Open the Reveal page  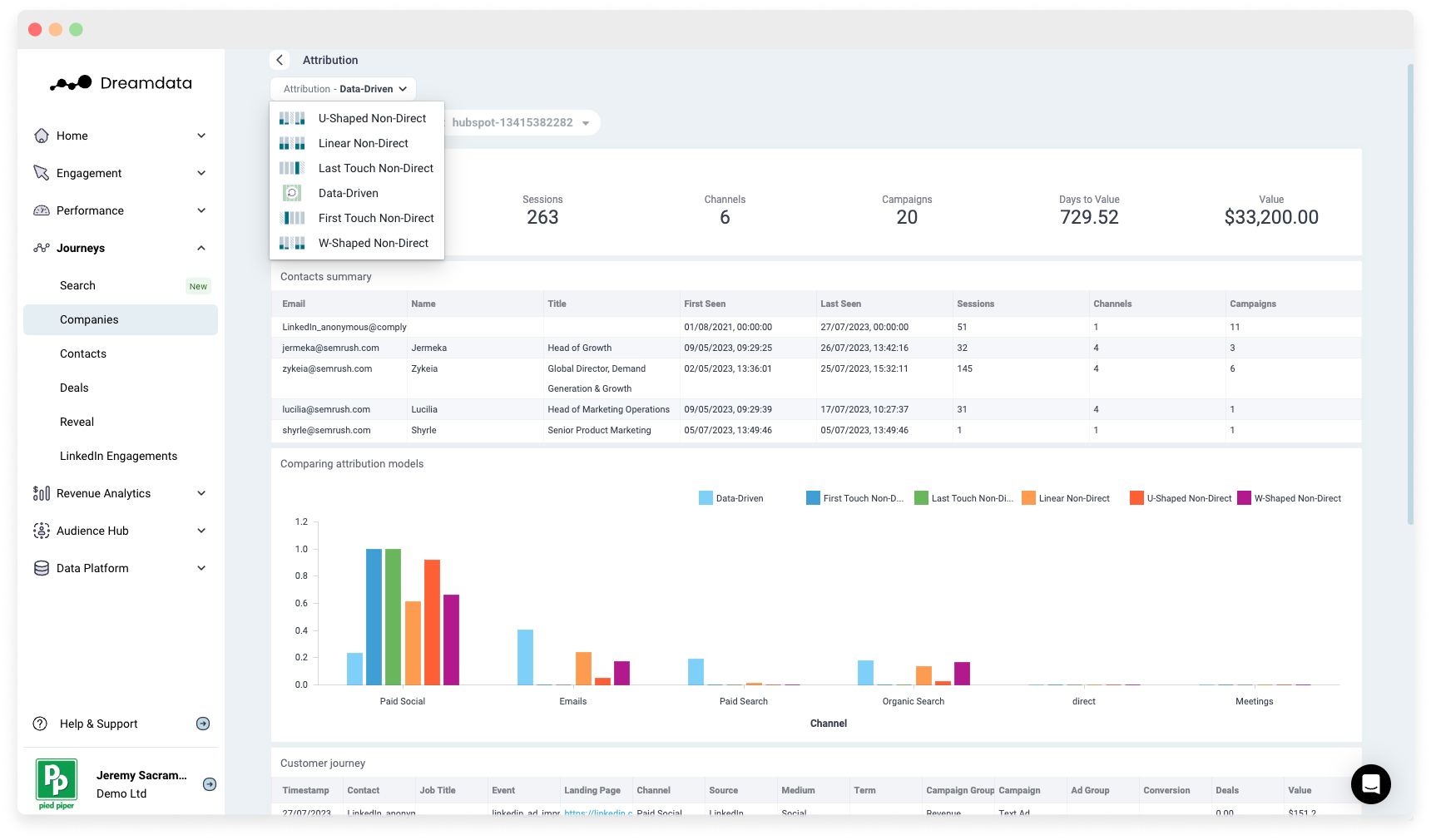click(121, 422)
